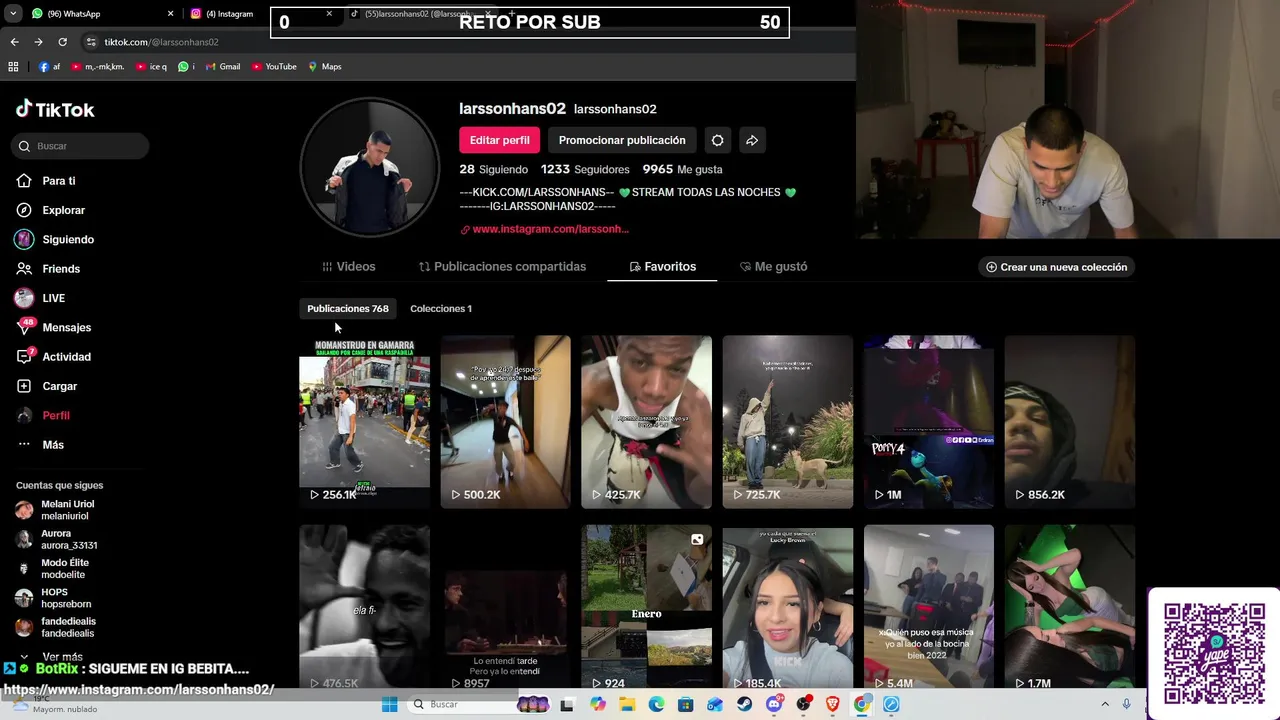Open Melani Uriol followed account
Viewport: 1280px width, 720px height.
click(55, 510)
